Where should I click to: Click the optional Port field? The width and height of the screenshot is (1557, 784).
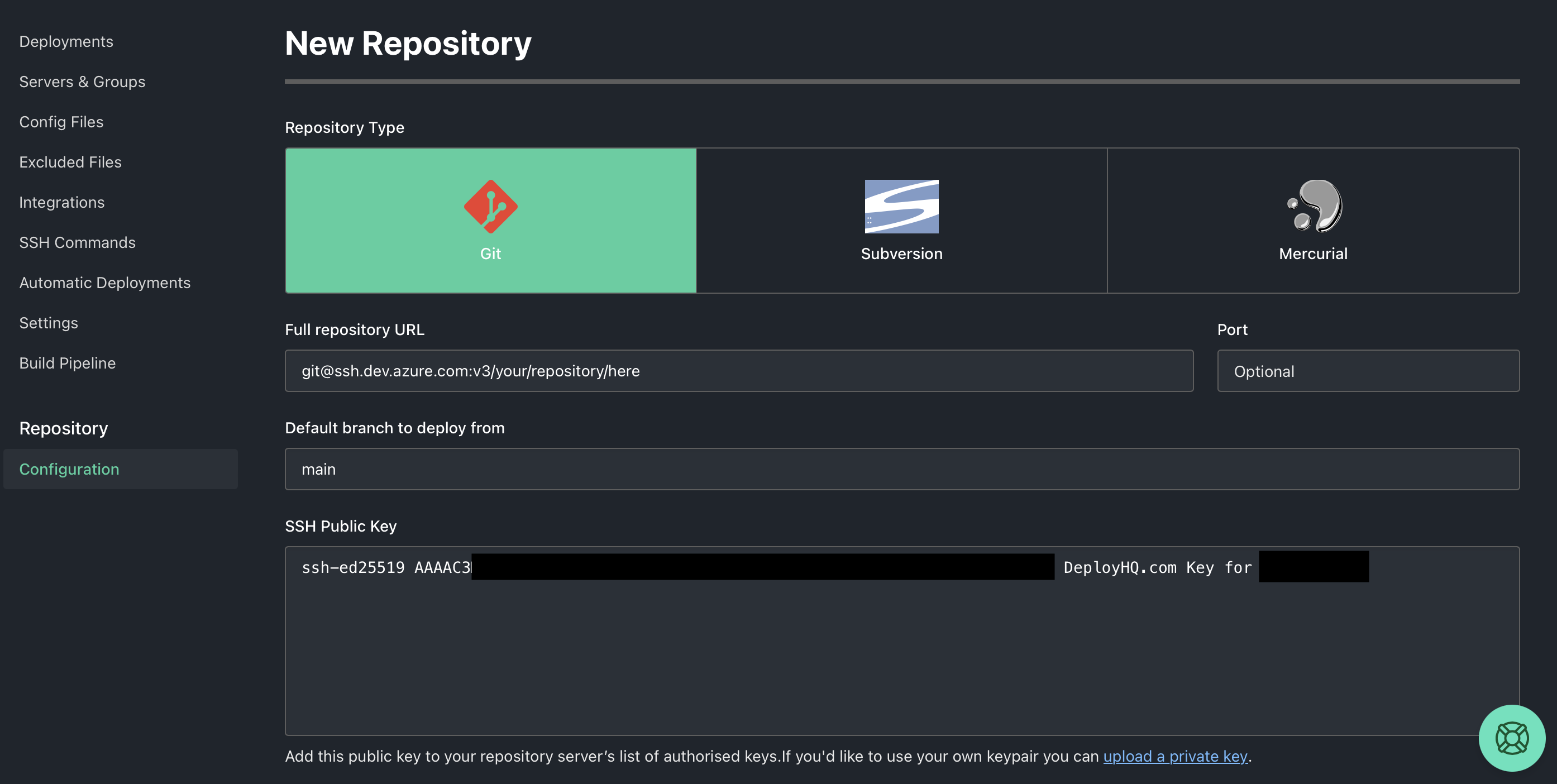pyautogui.click(x=1368, y=371)
